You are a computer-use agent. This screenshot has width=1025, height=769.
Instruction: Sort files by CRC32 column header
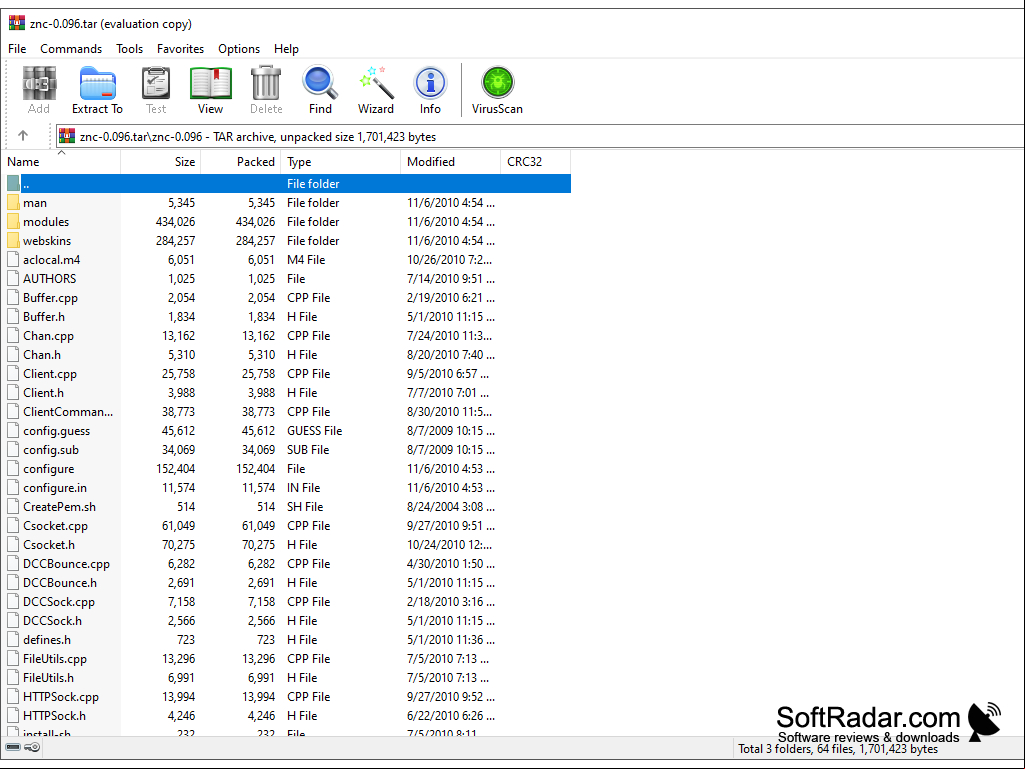(x=535, y=162)
